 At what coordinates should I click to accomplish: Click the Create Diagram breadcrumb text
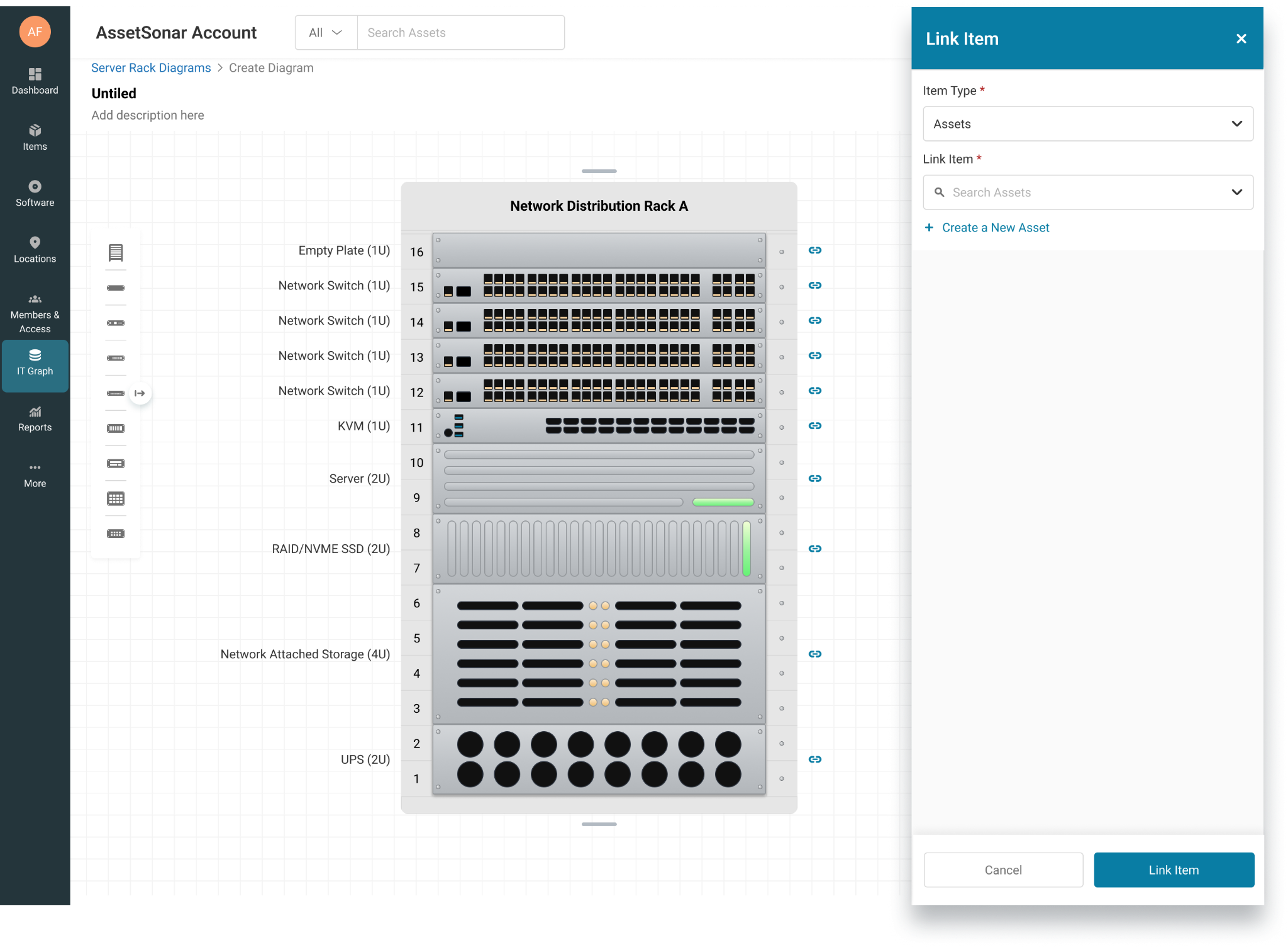coord(271,68)
